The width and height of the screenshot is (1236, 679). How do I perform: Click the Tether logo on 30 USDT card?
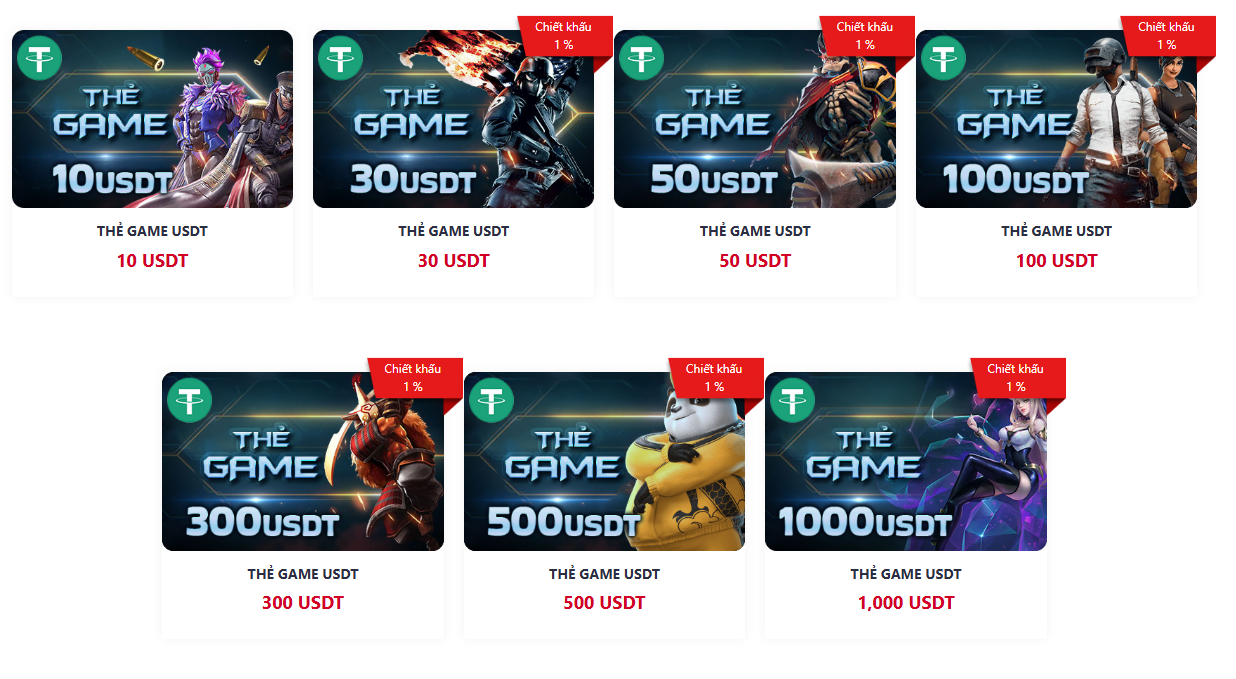coord(341,57)
